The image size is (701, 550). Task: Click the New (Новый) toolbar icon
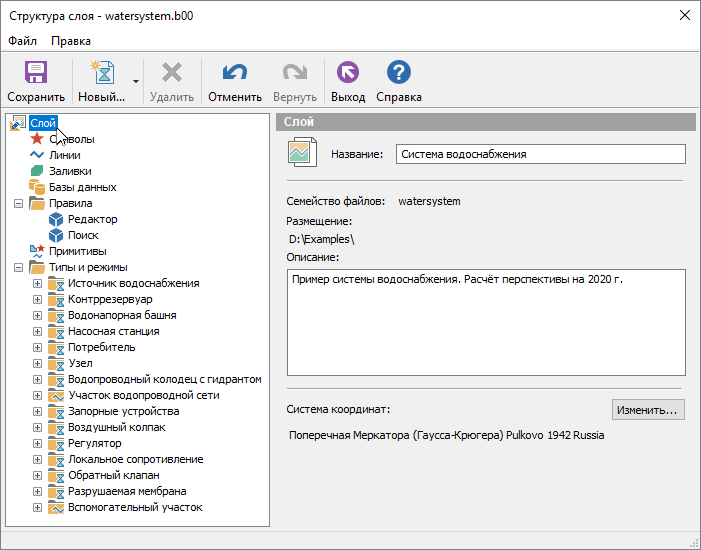pyautogui.click(x=101, y=73)
